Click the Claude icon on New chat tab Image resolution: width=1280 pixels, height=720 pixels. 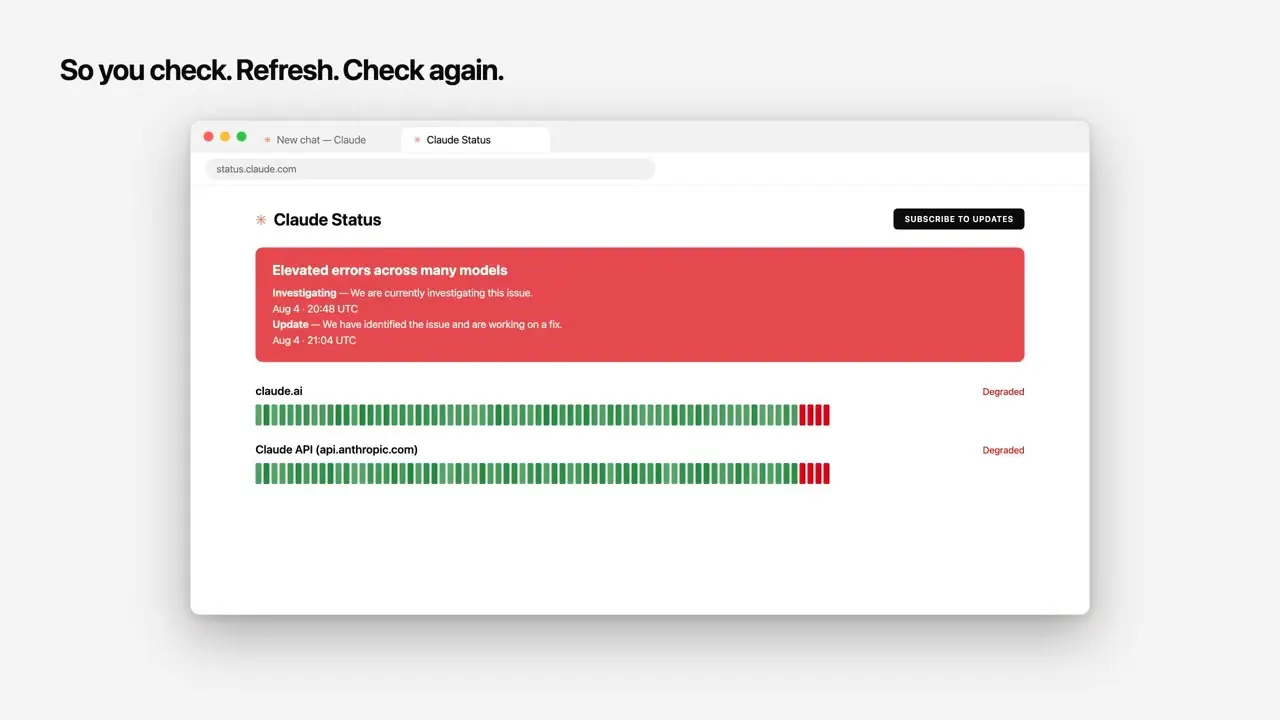coord(267,140)
